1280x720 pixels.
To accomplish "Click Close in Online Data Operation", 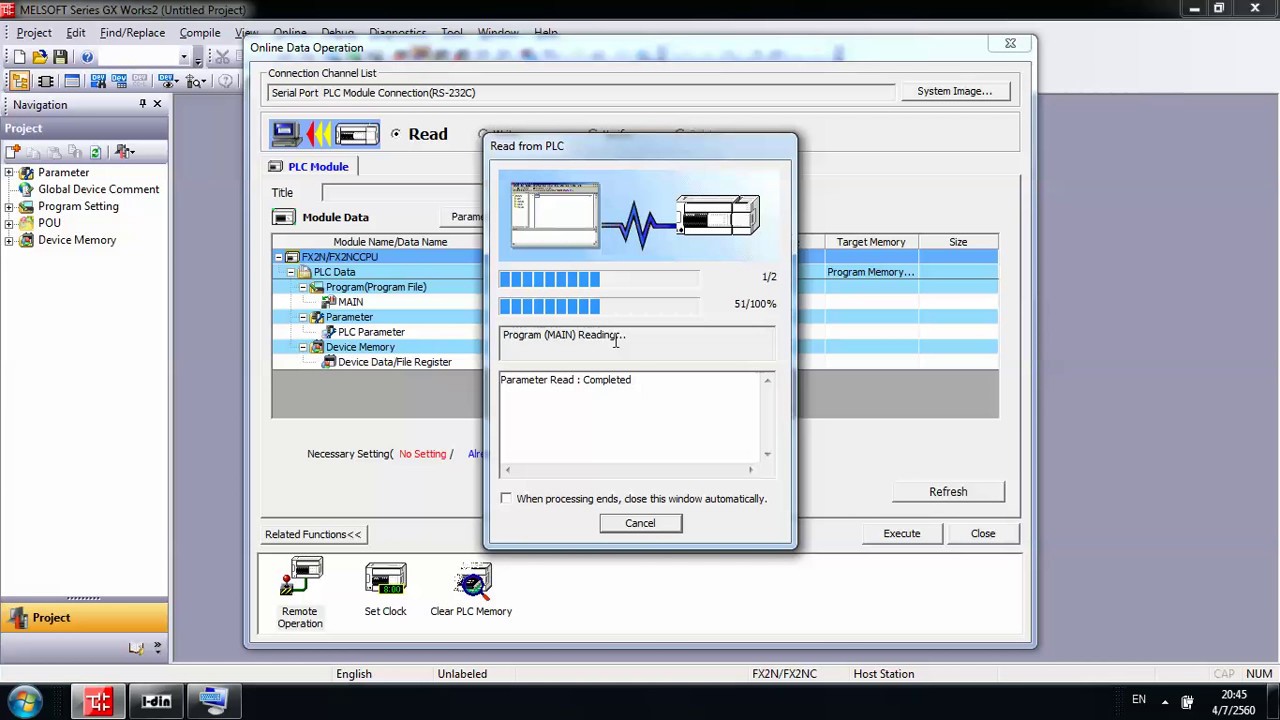I will pyautogui.click(x=983, y=534).
